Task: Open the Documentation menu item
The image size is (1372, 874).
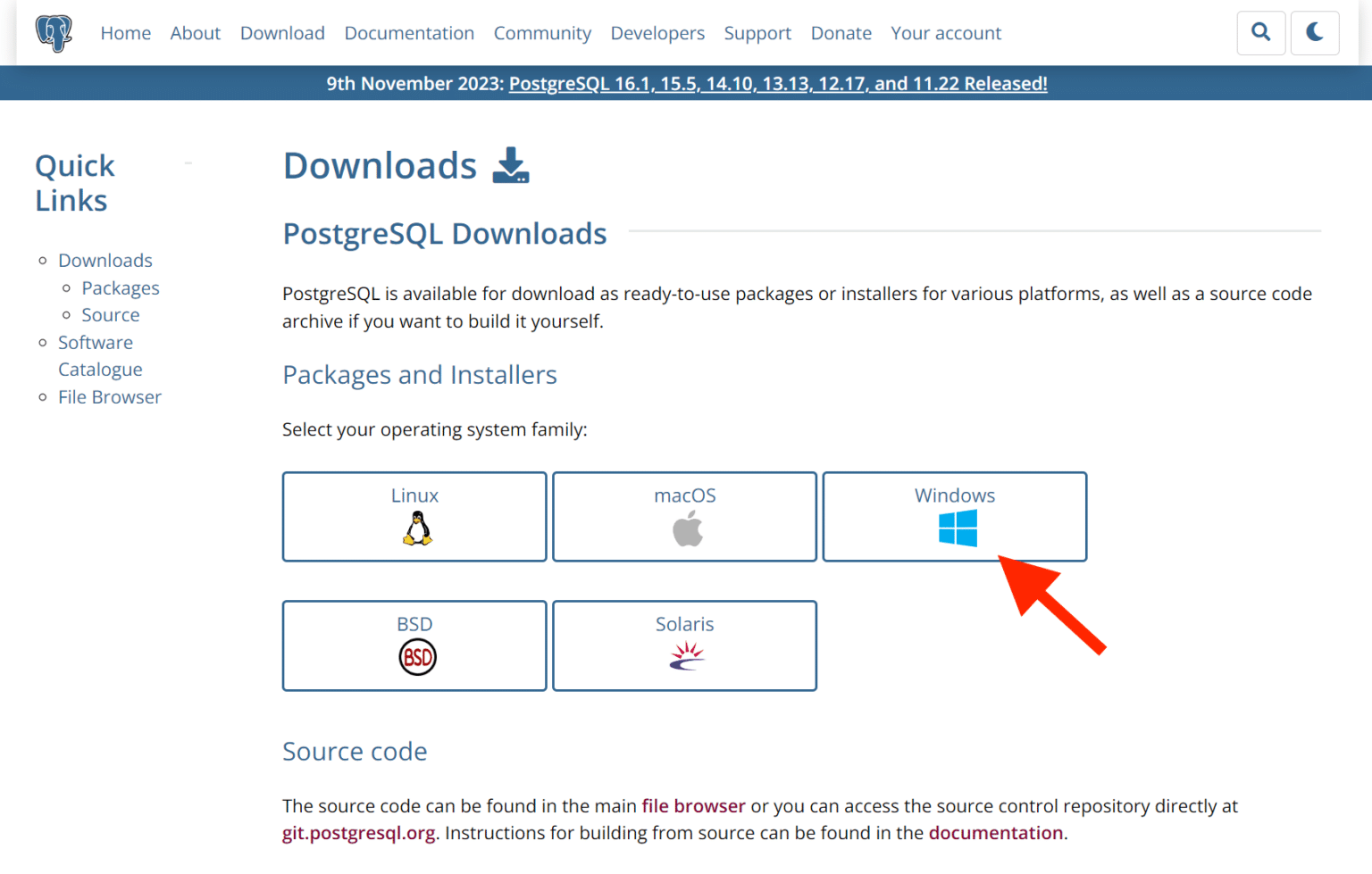Action: tap(409, 33)
